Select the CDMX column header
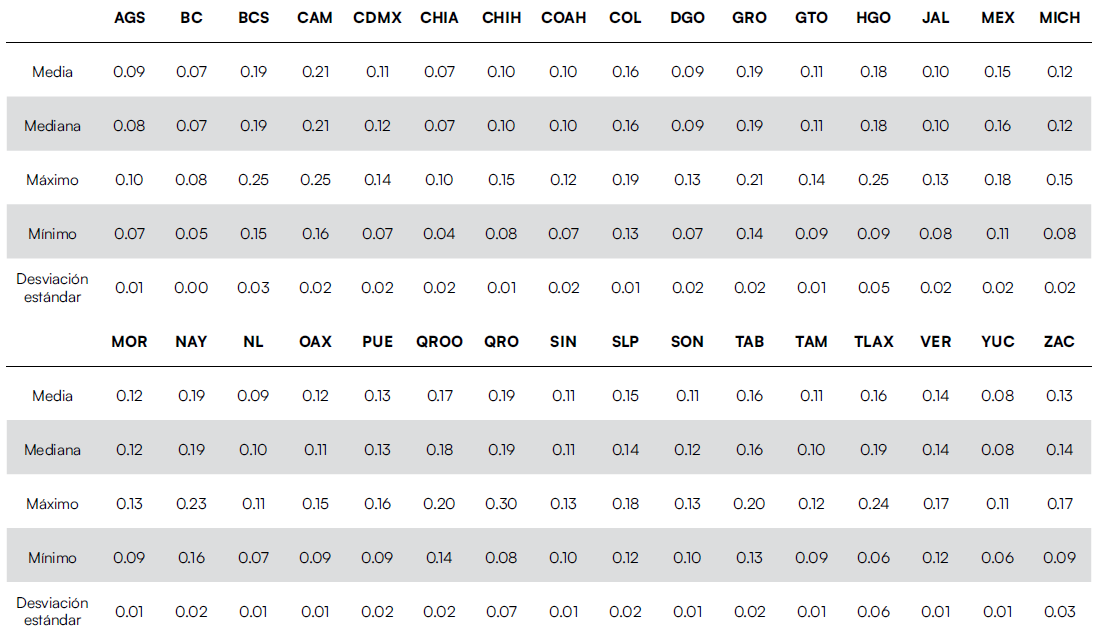The image size is (1097, 632). tap(377, 18)
